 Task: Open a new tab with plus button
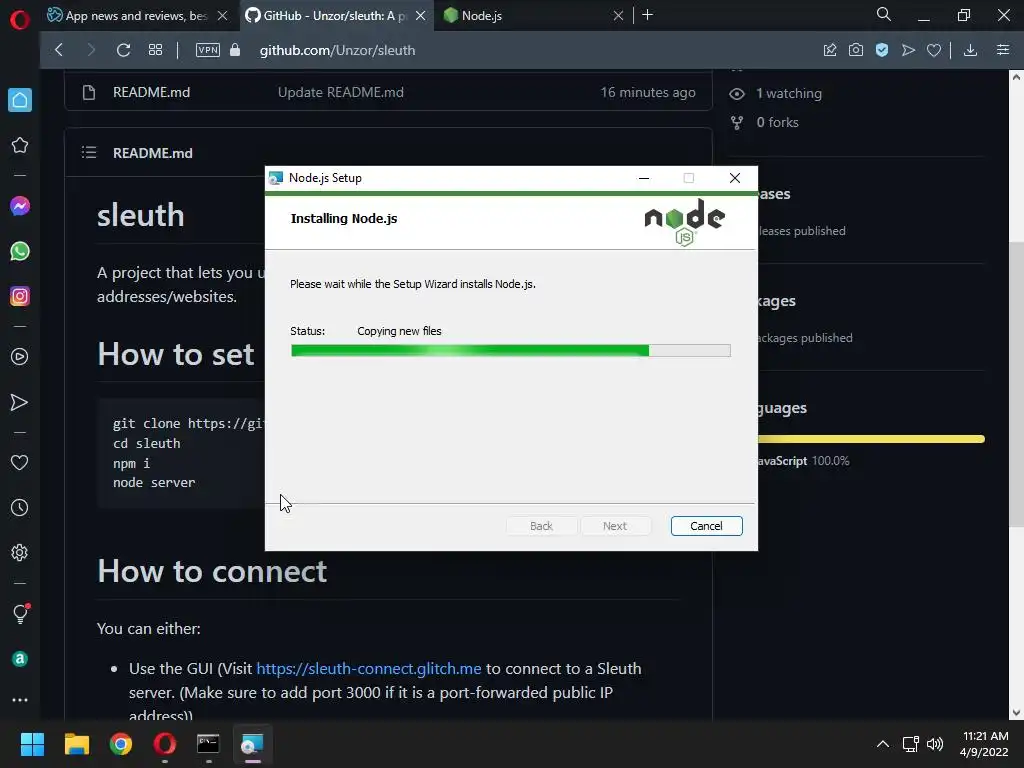647,15
